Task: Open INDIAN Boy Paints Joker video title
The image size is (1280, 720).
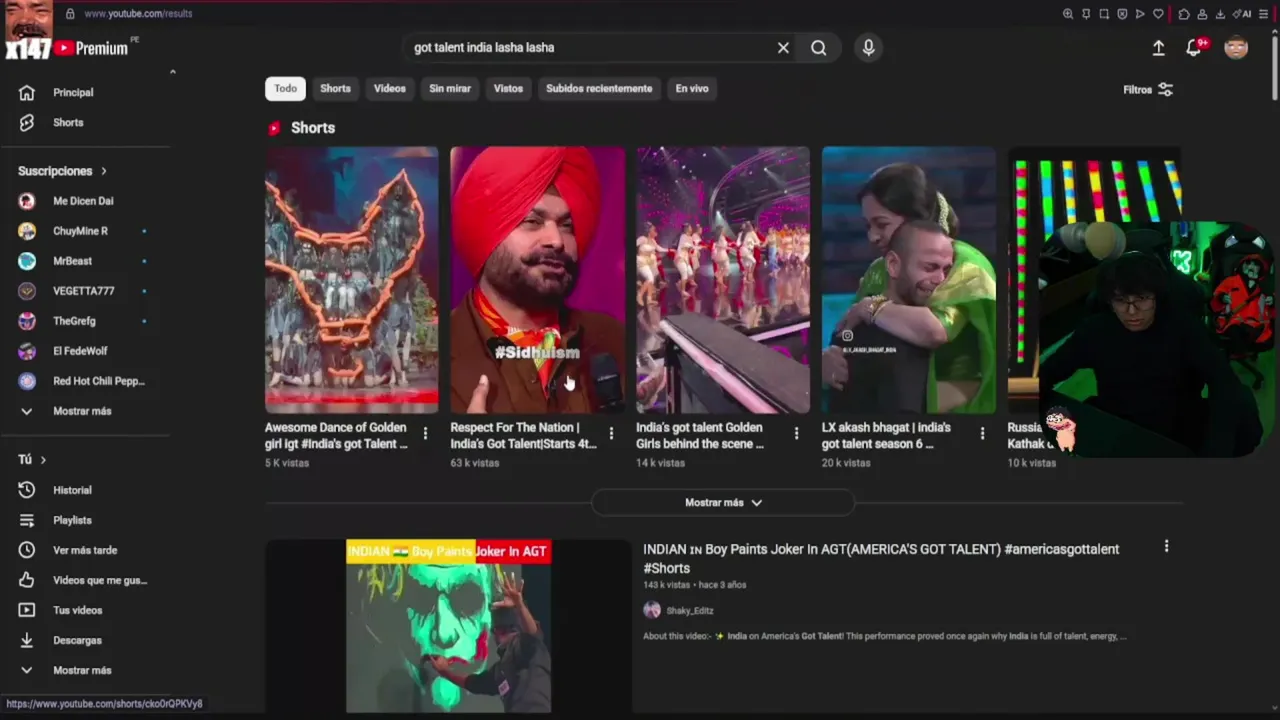Action: (881, 558)
